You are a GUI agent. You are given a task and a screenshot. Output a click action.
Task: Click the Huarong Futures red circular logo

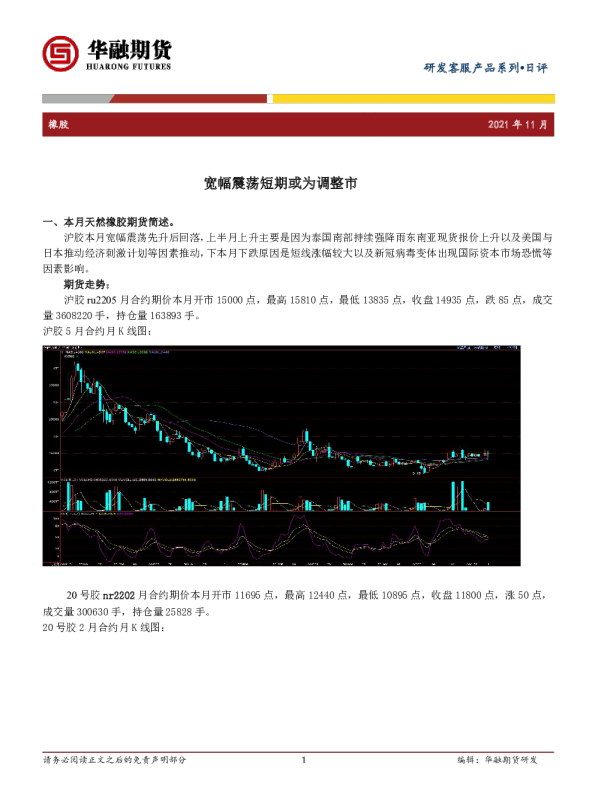pos(60,54)
